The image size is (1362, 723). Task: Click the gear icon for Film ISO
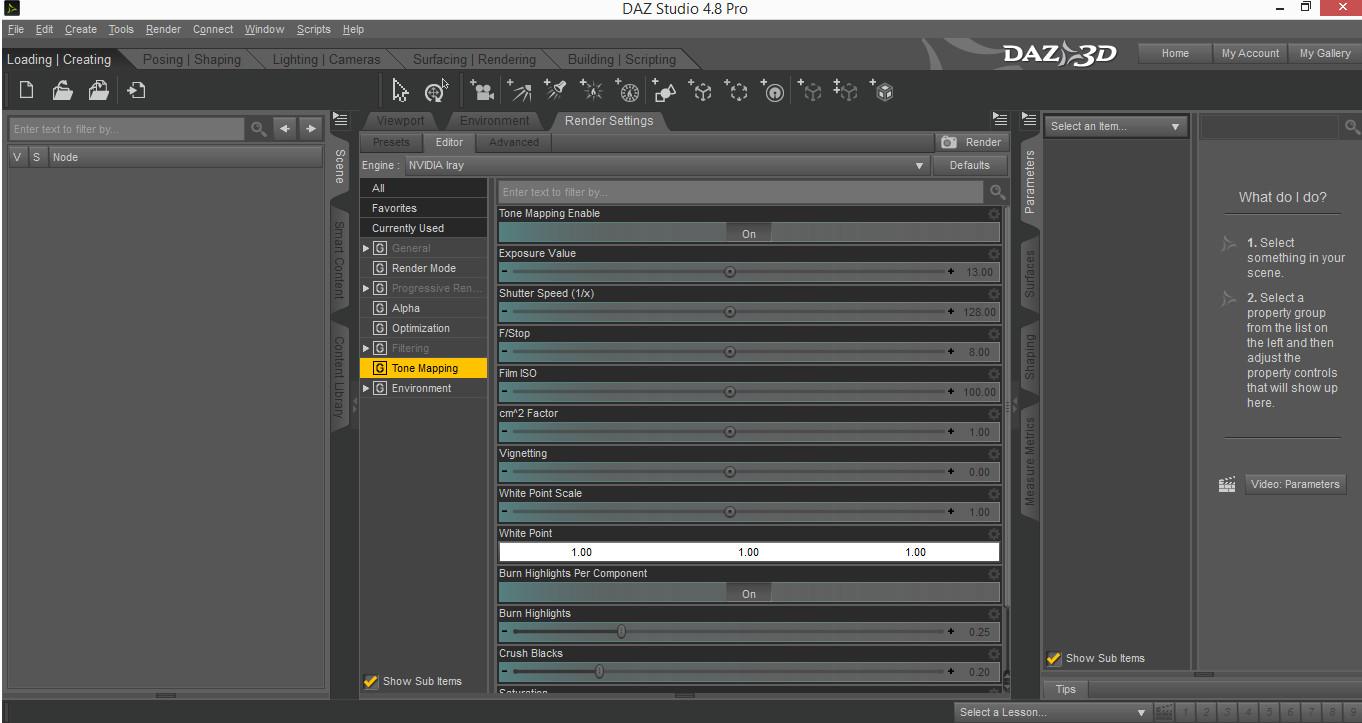[x=993, y=374]
